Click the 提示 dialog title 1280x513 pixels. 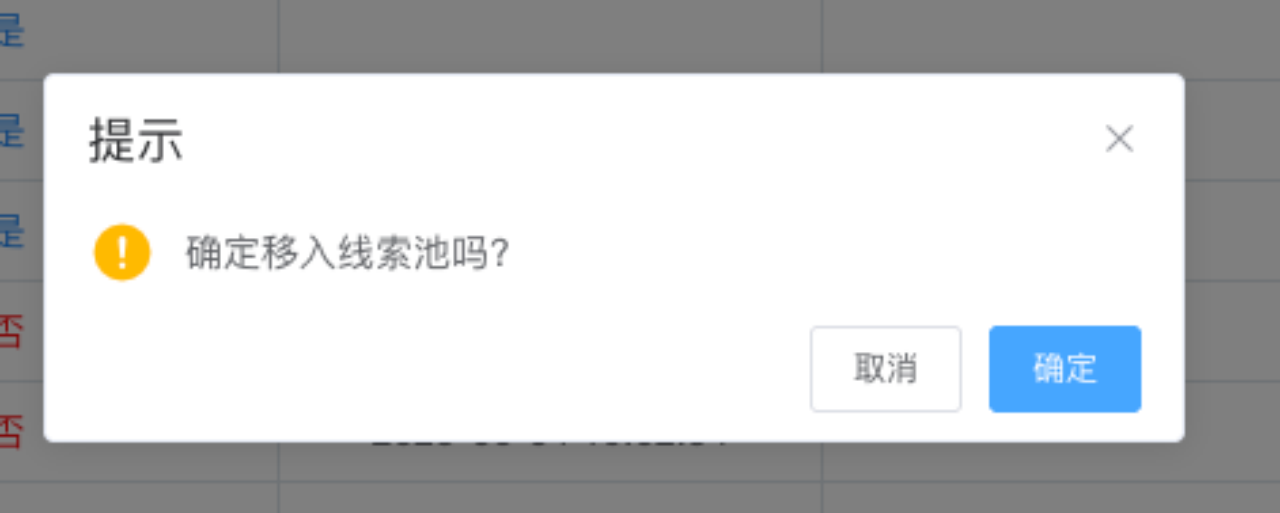click(x=136, y=140)
